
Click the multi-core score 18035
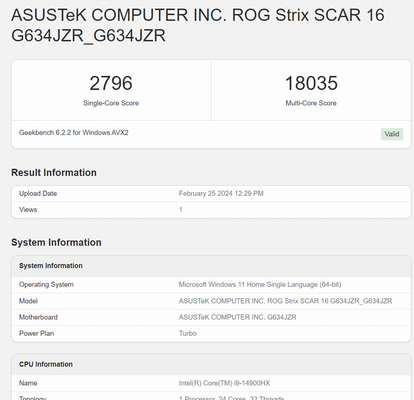311,83
